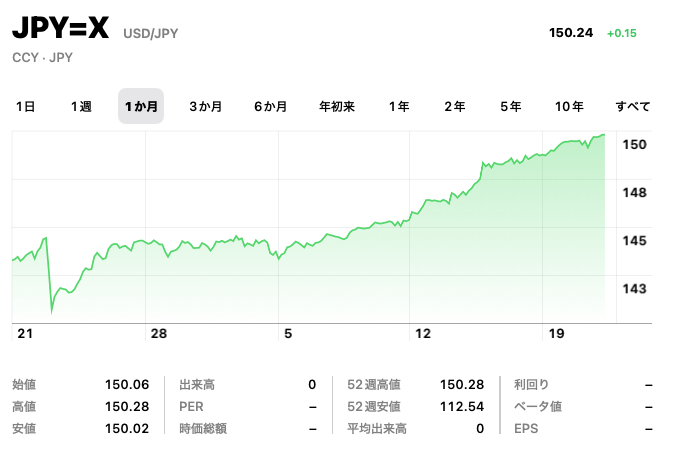Show the 3か月 chart range

tap(205, 106)
